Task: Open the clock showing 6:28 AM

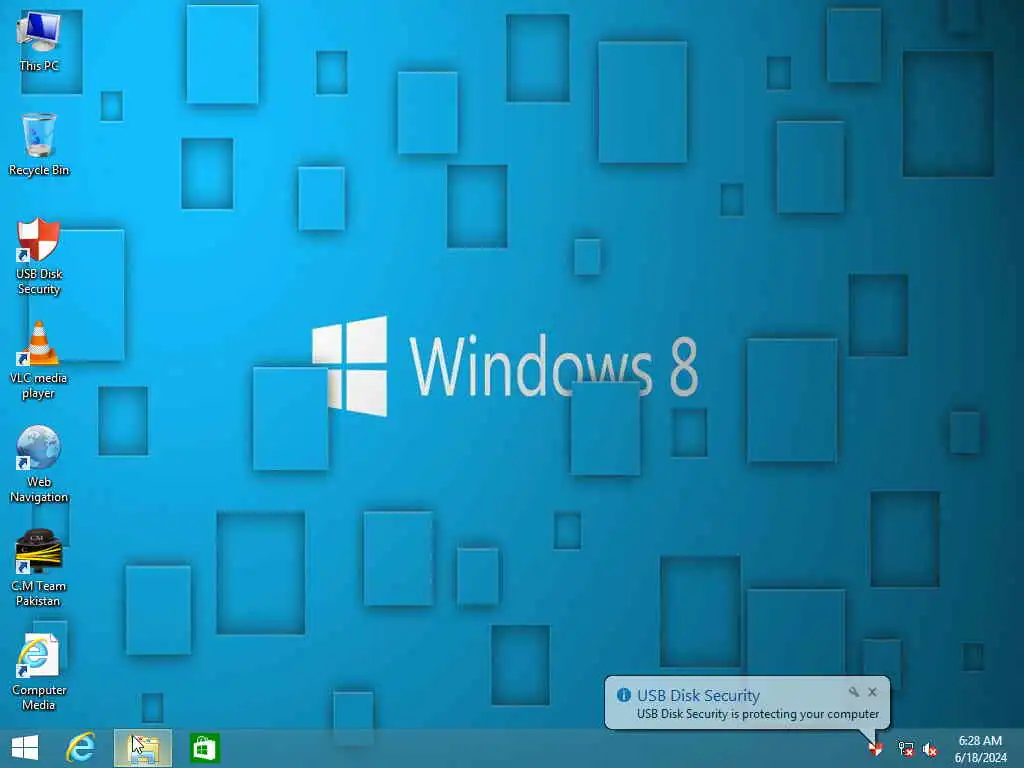Action: tap(980, 741)
